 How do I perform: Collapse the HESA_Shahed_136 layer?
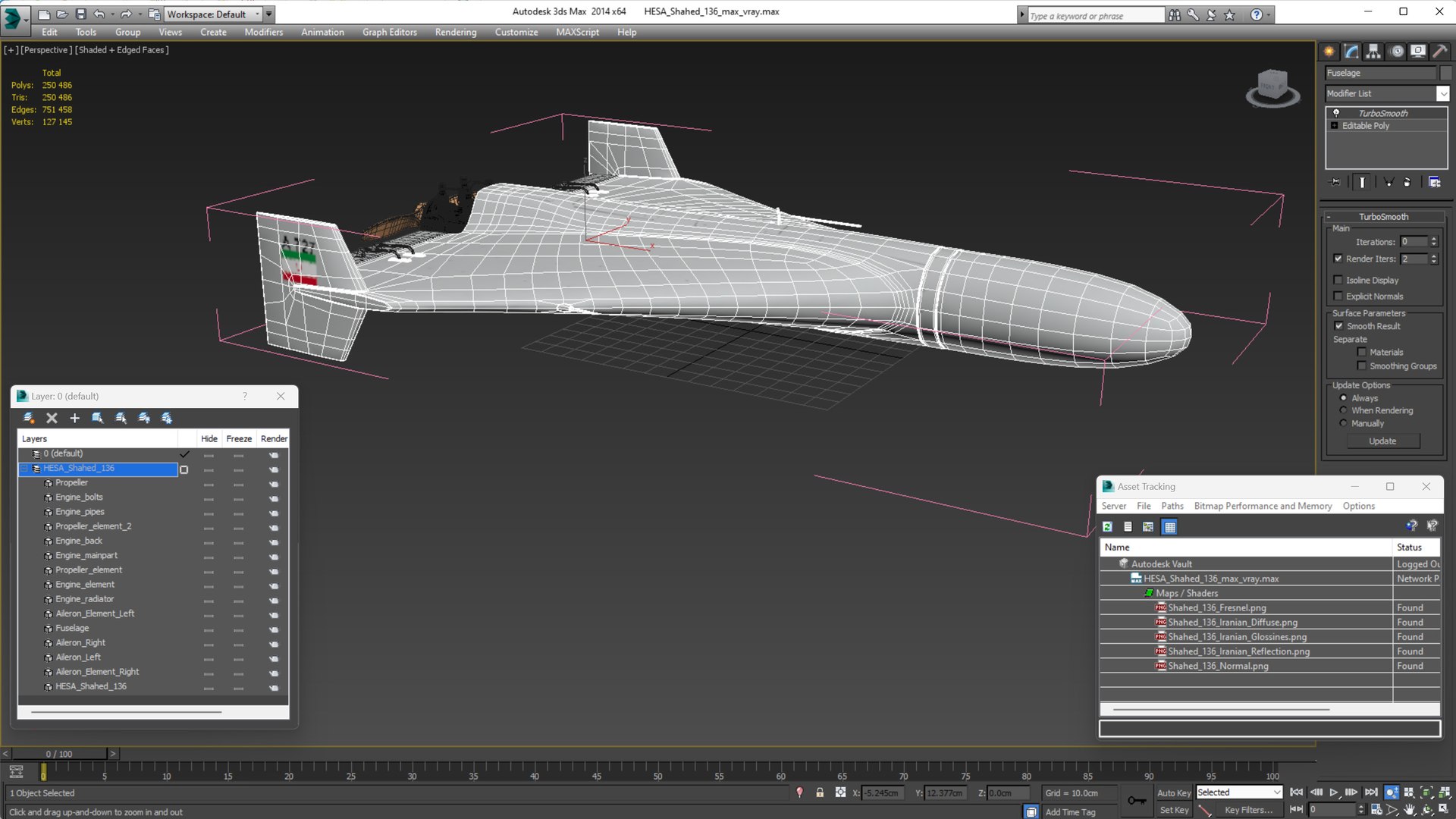click(24, 469)
